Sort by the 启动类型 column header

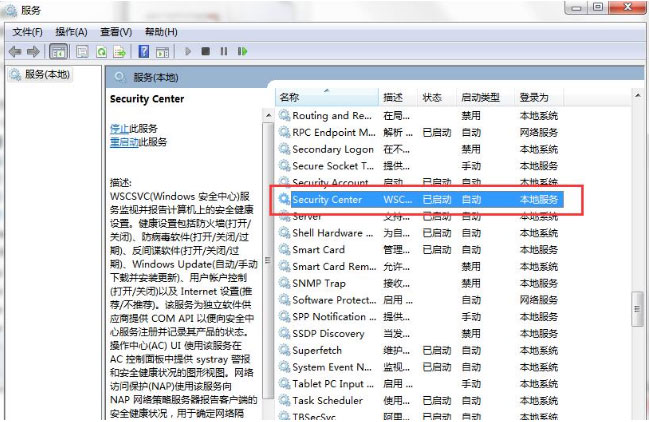coord(485,97)
